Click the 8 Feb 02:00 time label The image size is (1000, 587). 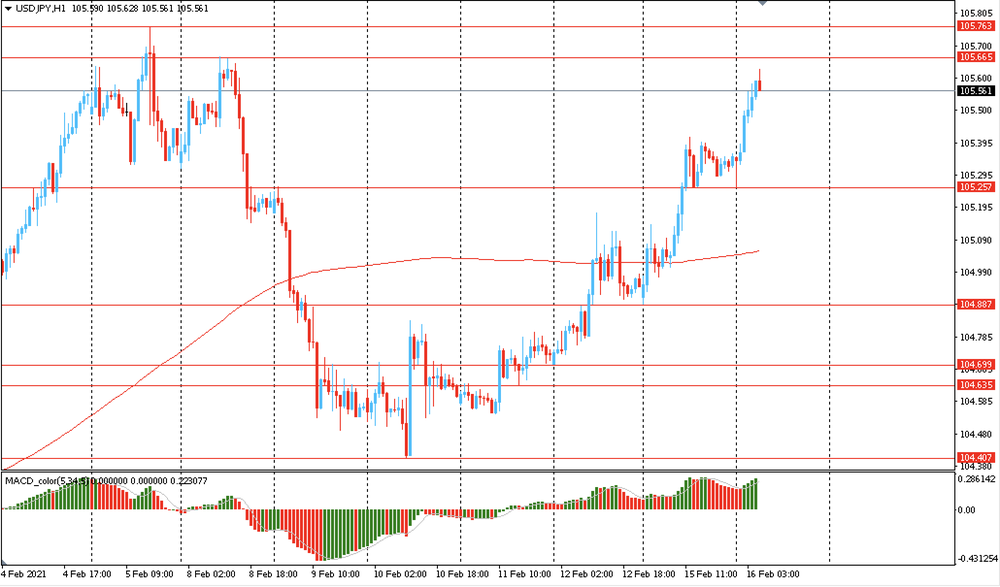click(212, 574)
